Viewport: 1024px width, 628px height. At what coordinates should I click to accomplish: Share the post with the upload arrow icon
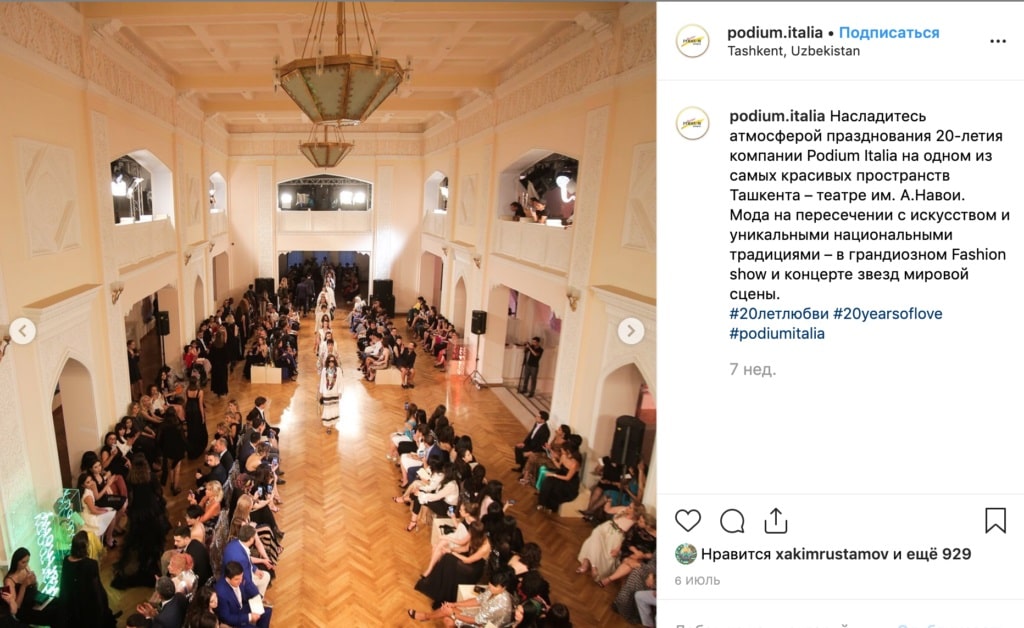pos(776,521)
